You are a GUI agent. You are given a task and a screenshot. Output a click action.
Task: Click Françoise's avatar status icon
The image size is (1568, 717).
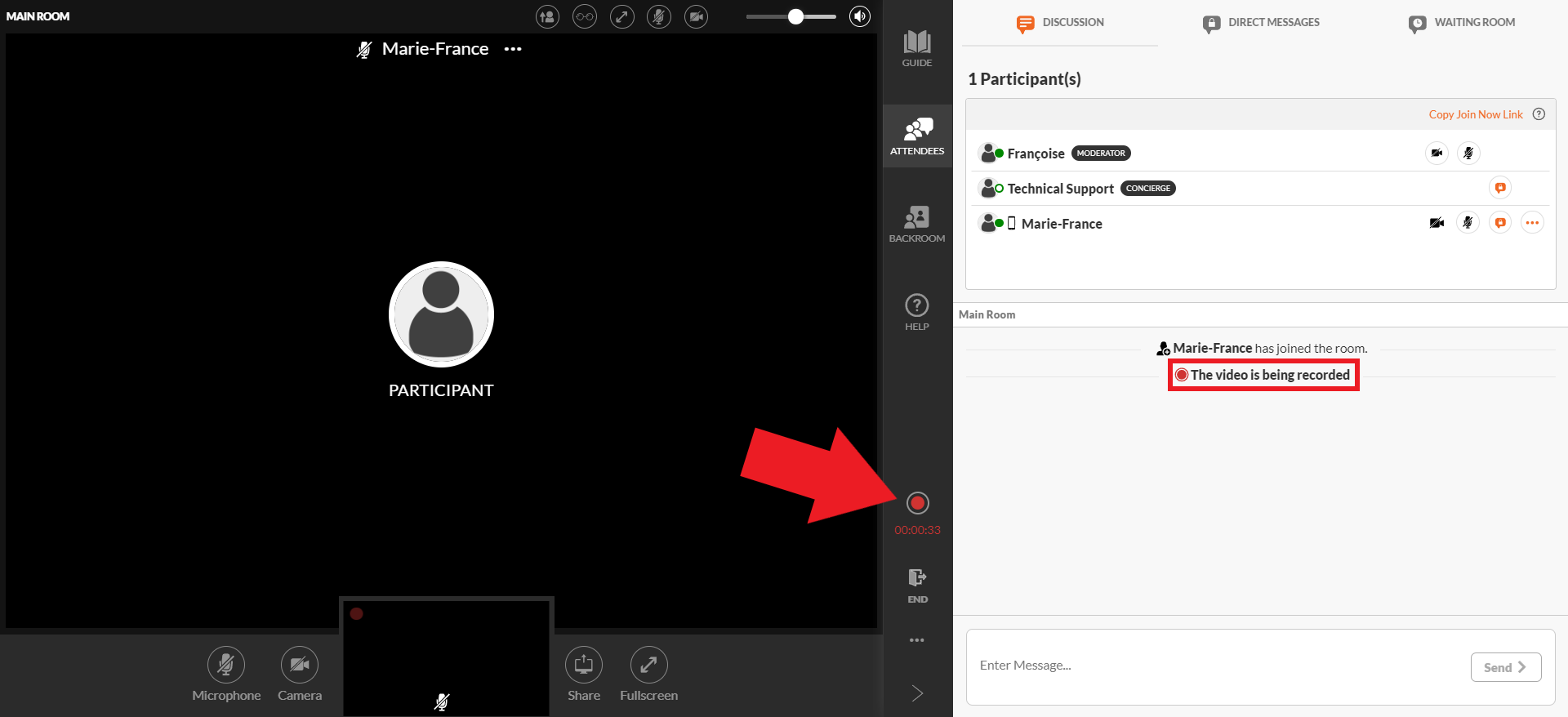pos(991,154)
